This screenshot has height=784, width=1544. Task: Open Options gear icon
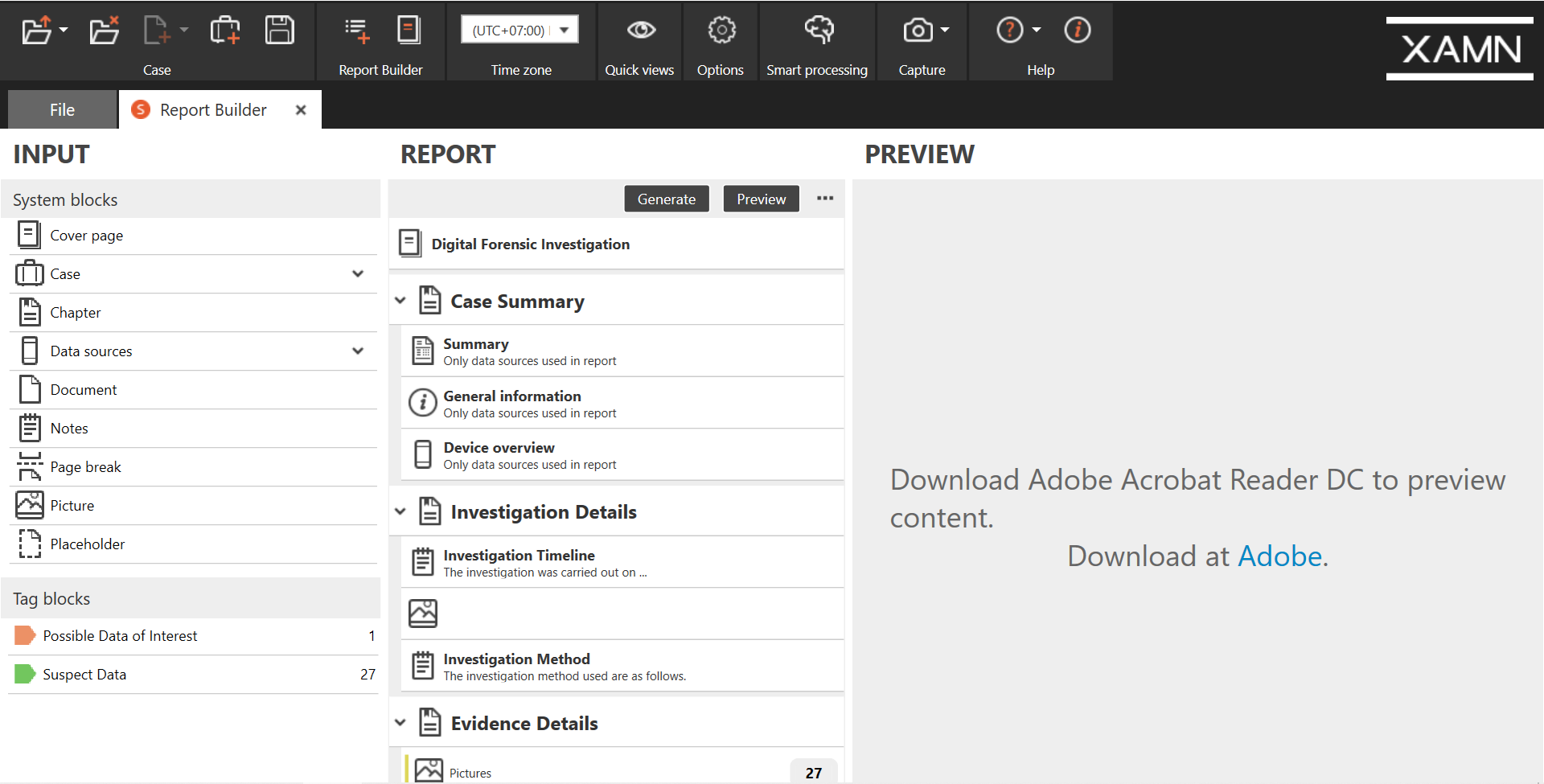(x=721, y=31)
